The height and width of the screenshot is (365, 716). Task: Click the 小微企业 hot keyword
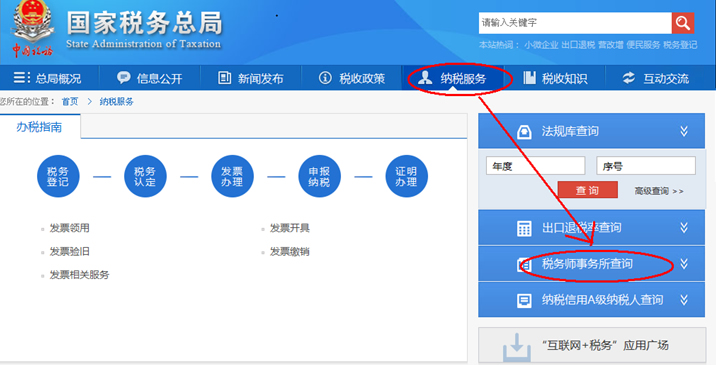coord(541,45)
